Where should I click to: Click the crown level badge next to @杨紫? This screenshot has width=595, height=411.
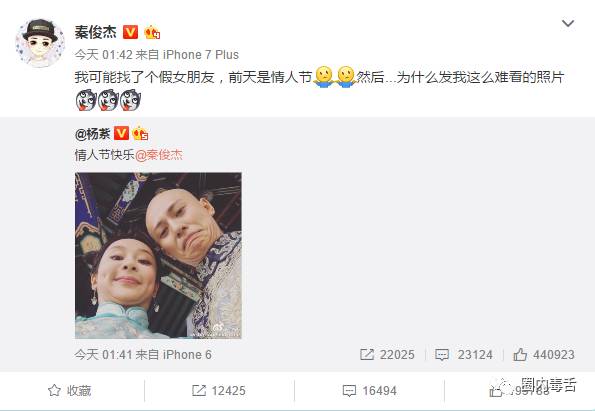140,133
